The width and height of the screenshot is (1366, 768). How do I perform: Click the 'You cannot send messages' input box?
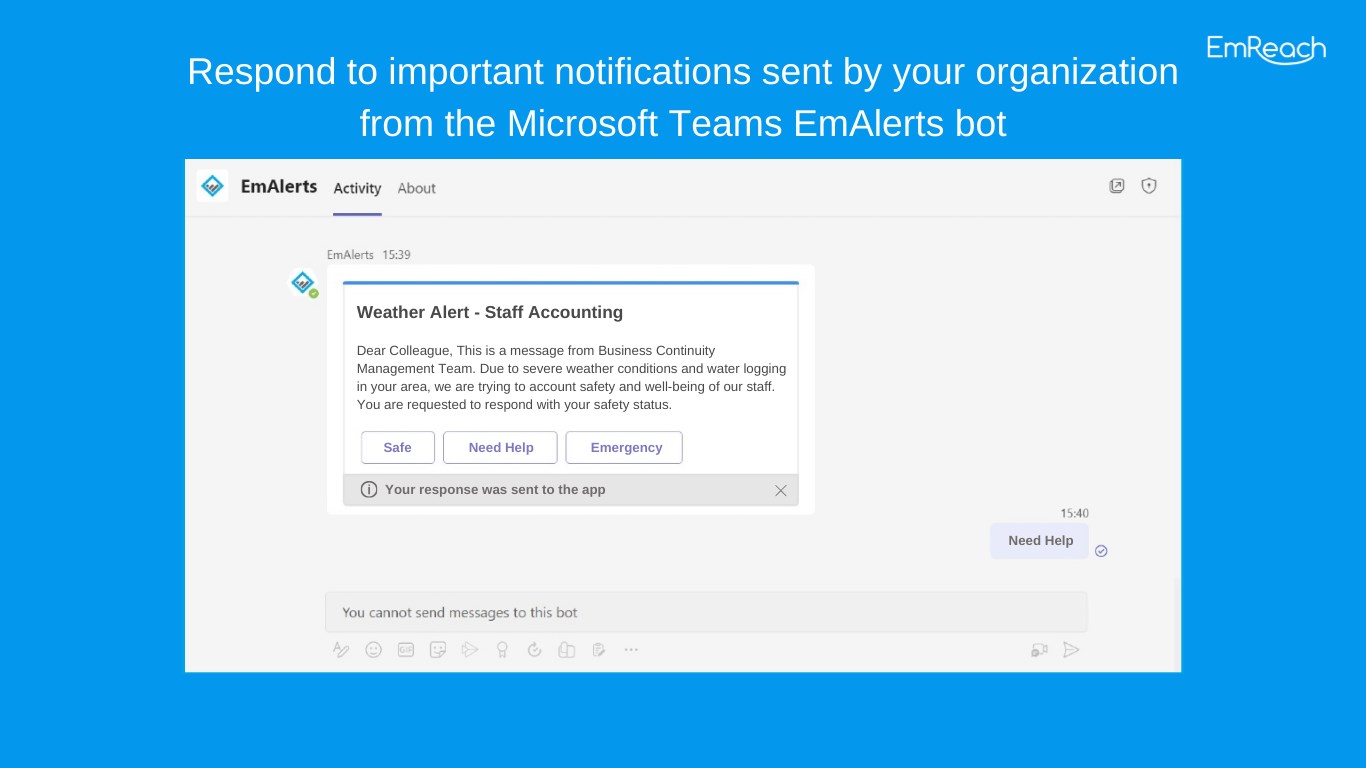point(706,612)
